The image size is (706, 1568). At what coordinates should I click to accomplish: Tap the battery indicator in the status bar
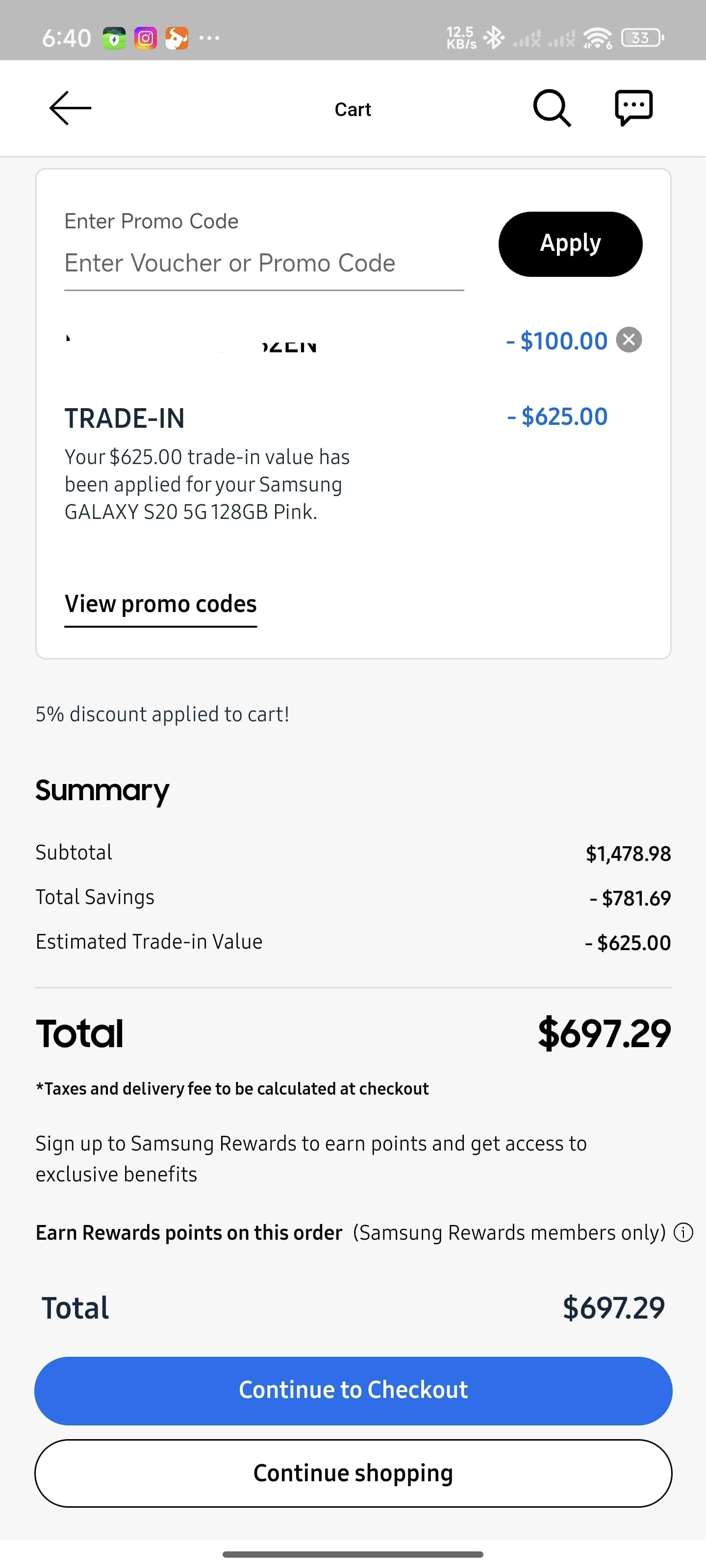click(642, 38)
